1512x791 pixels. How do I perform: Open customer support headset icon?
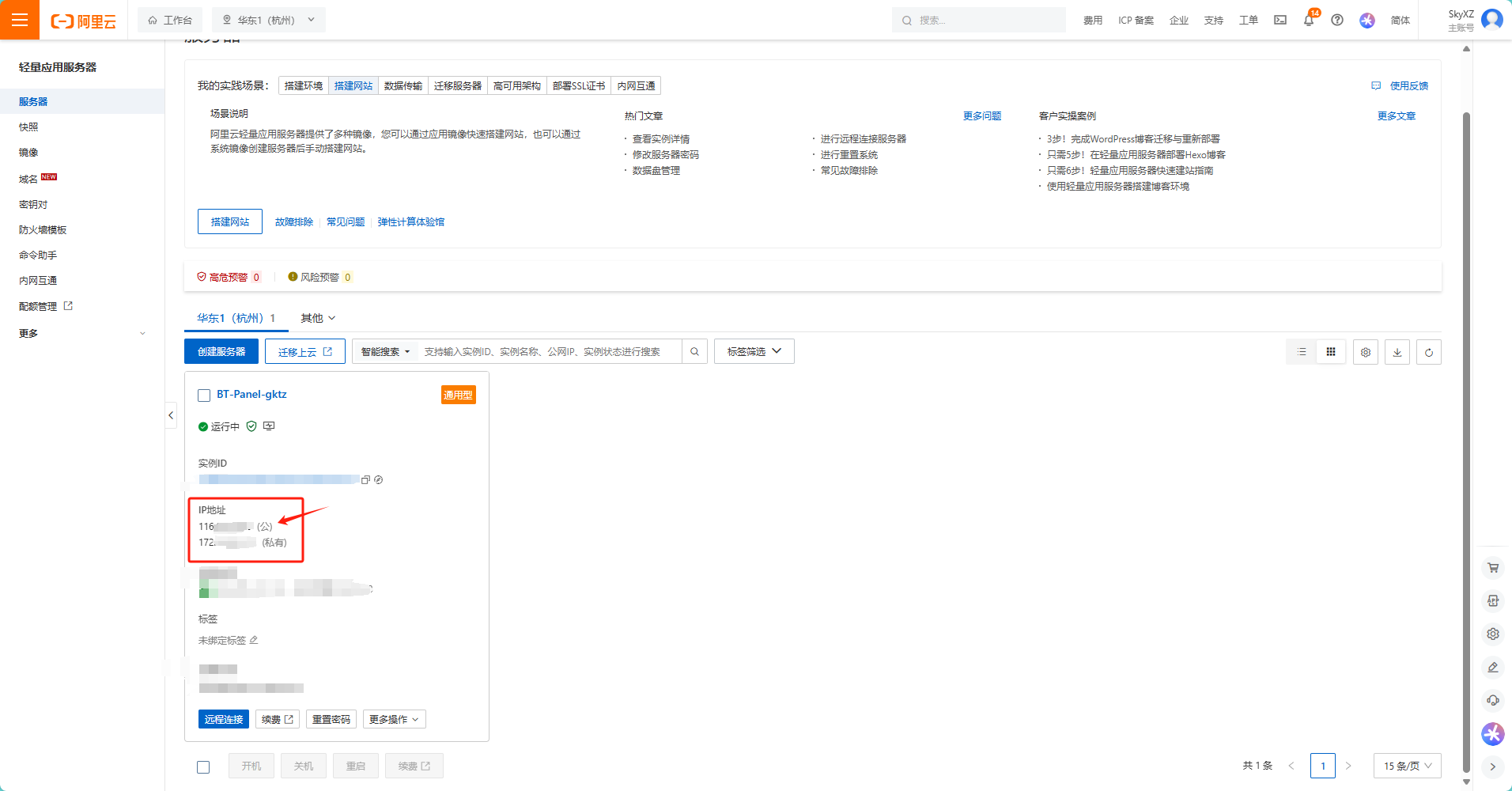point(1493,700)
